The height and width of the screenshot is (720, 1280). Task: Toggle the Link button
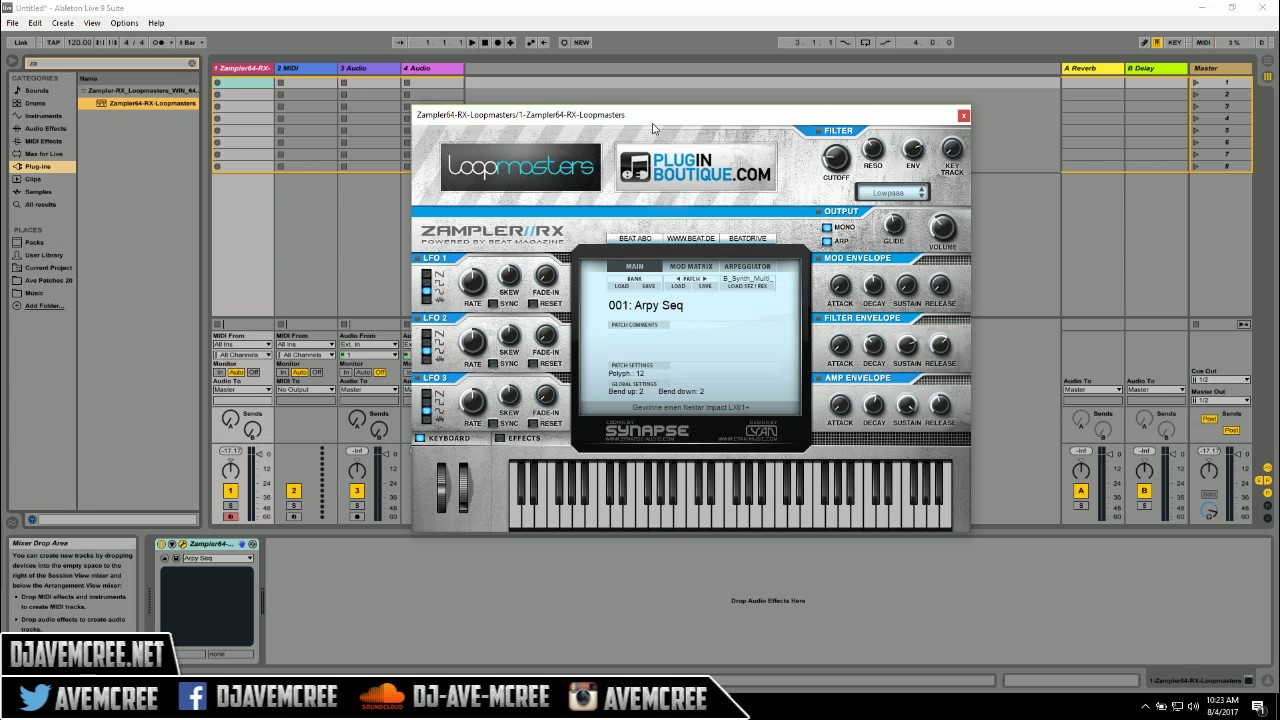(21, 43)
